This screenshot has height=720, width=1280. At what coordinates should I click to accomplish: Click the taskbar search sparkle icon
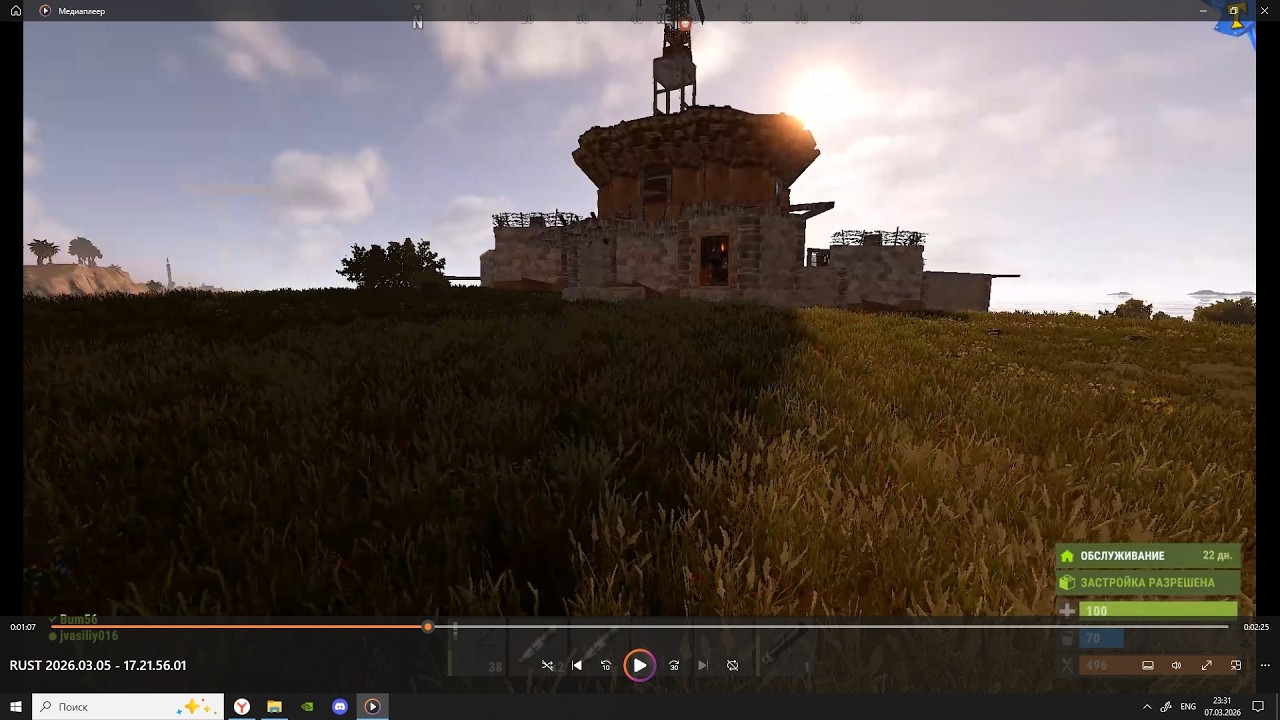tap(194, 706)
